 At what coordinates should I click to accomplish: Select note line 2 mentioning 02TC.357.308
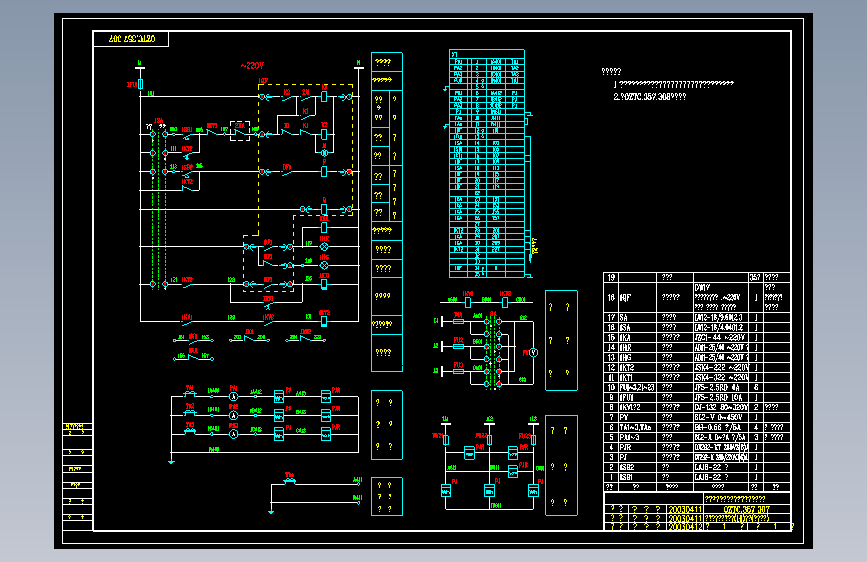[650, 96]
